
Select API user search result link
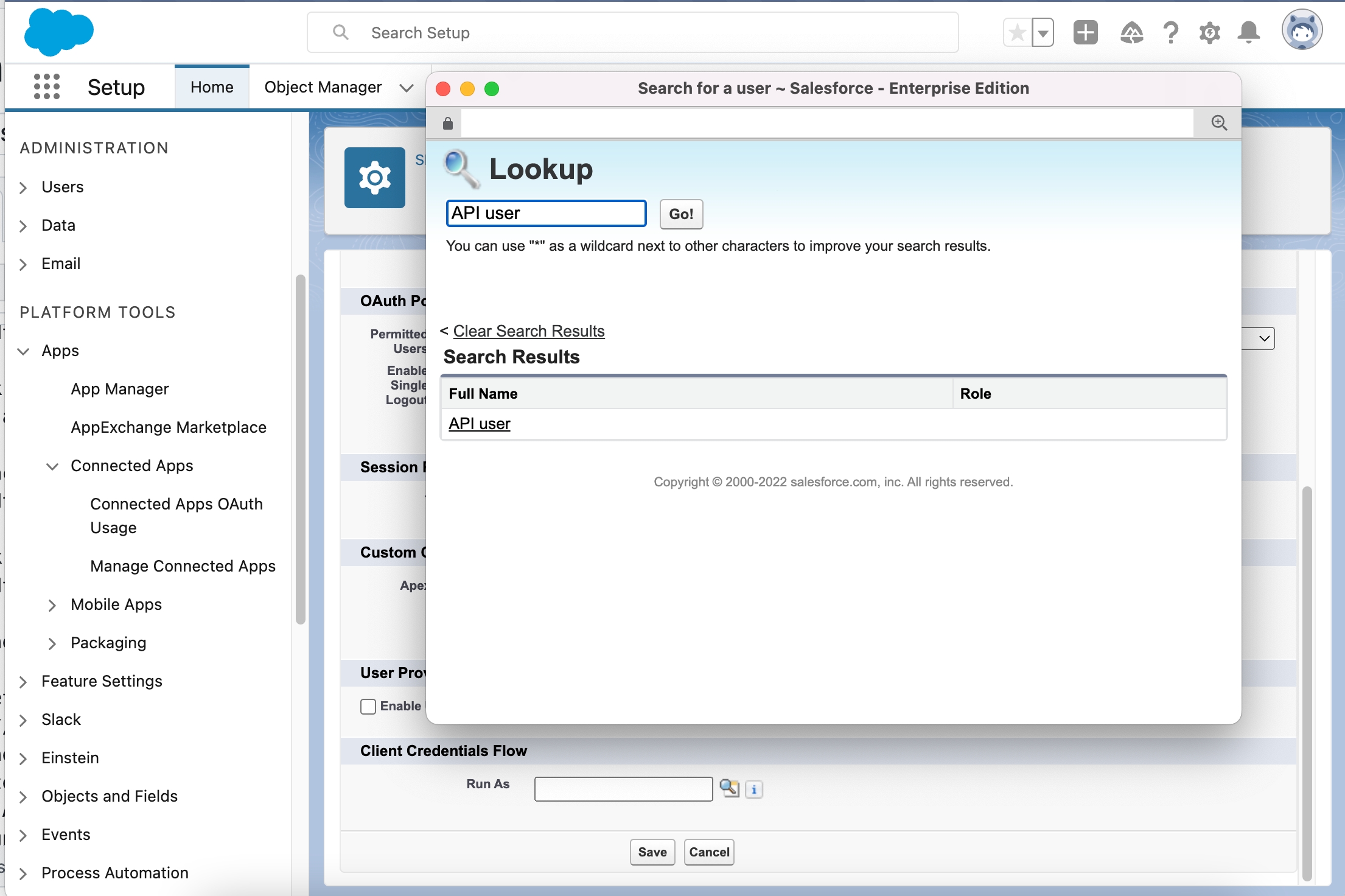click(x=480, y=424)
